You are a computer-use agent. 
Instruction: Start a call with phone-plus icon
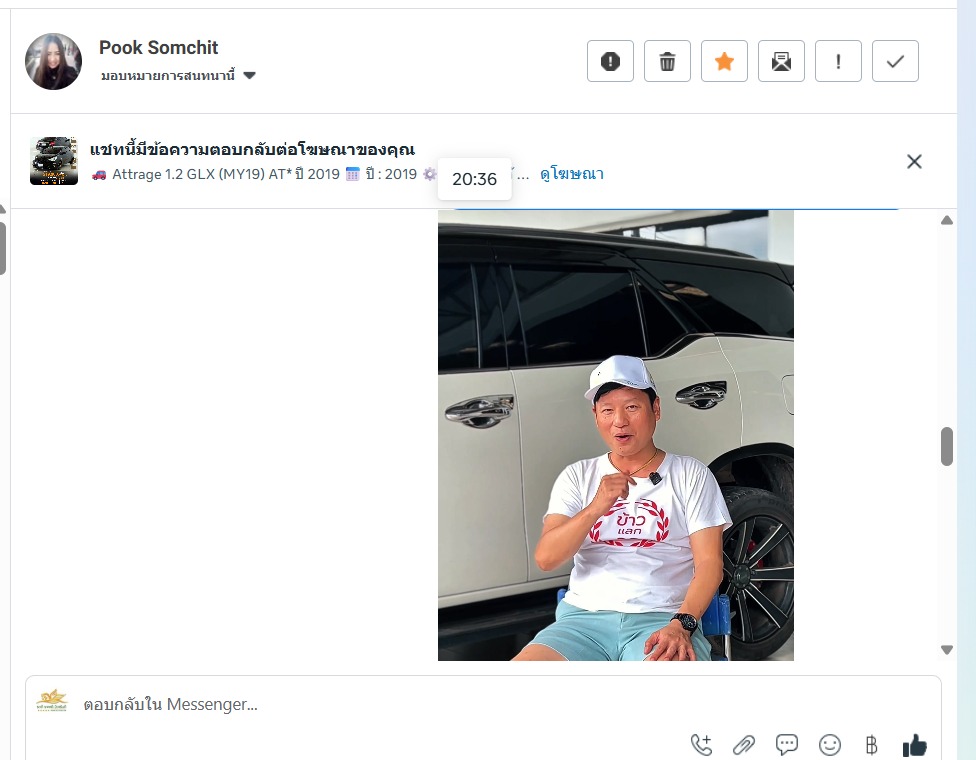[702, 744]
